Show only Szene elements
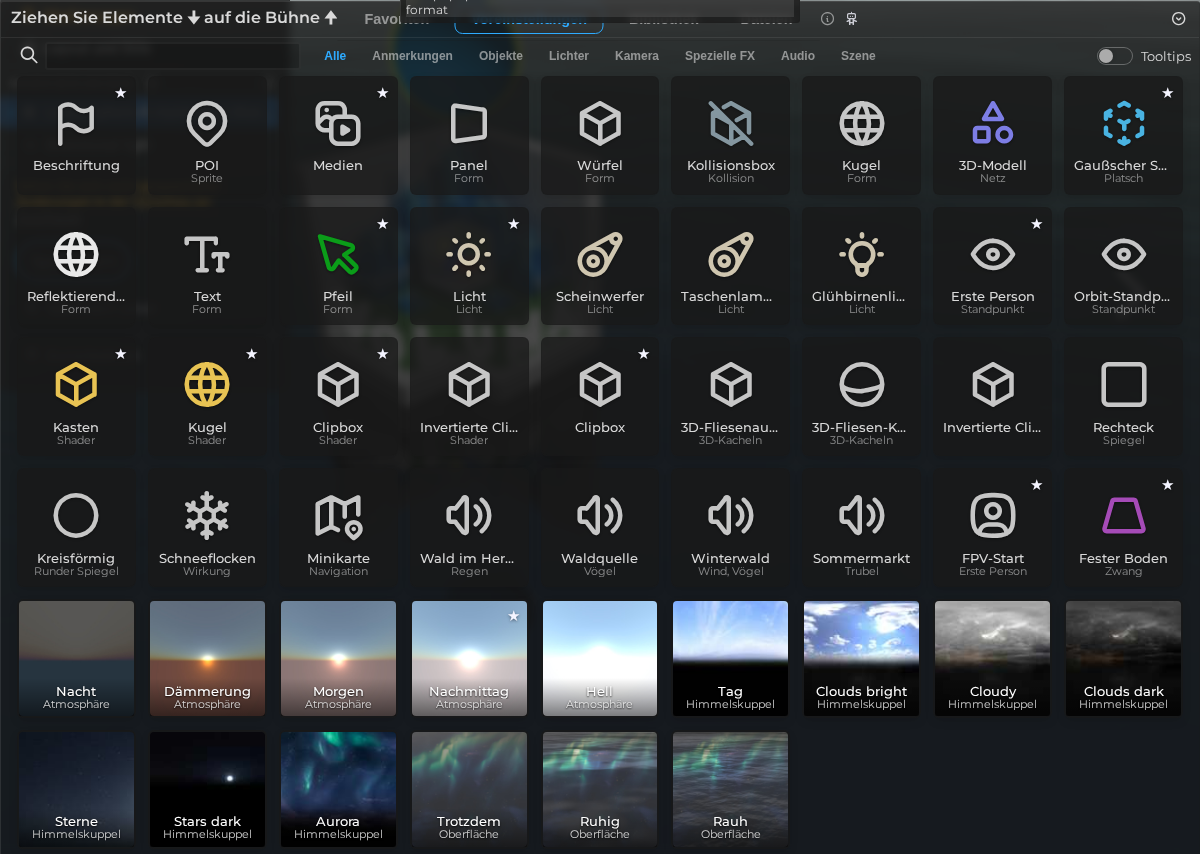This screenshot has height=854, width=1200. [x=858, y=56]
